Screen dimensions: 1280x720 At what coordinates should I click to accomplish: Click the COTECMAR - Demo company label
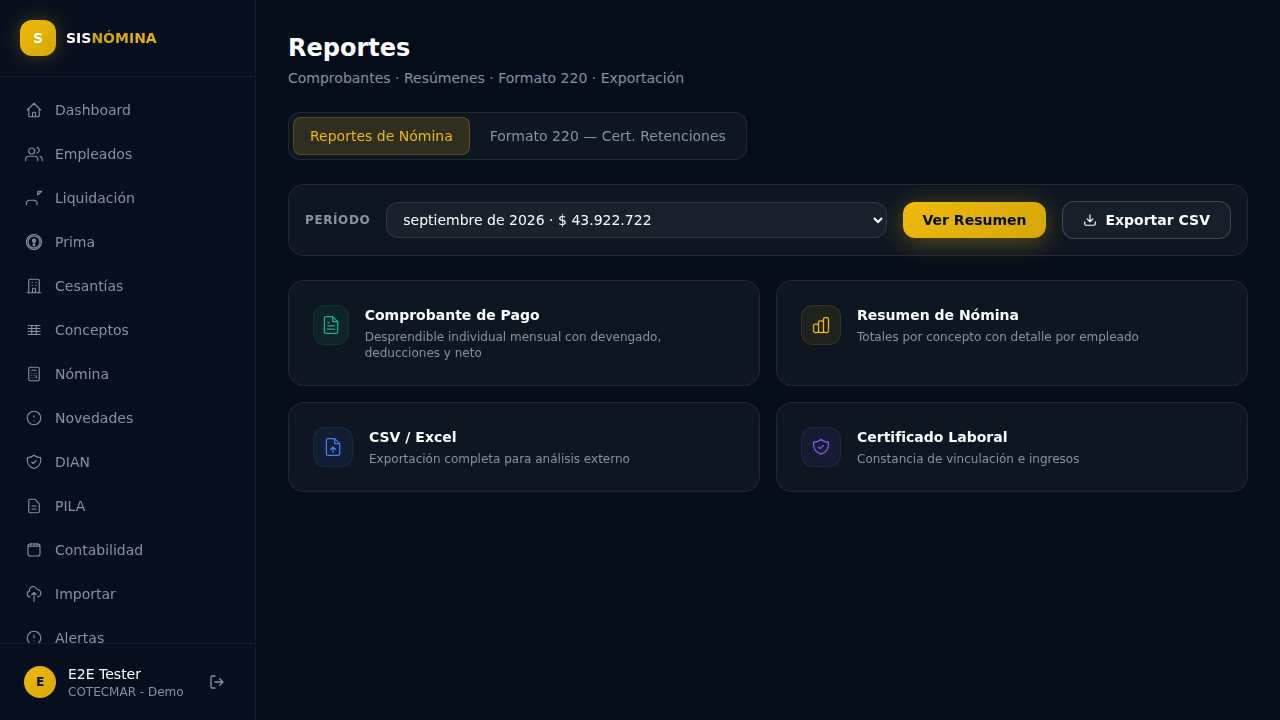pos(126,692)
